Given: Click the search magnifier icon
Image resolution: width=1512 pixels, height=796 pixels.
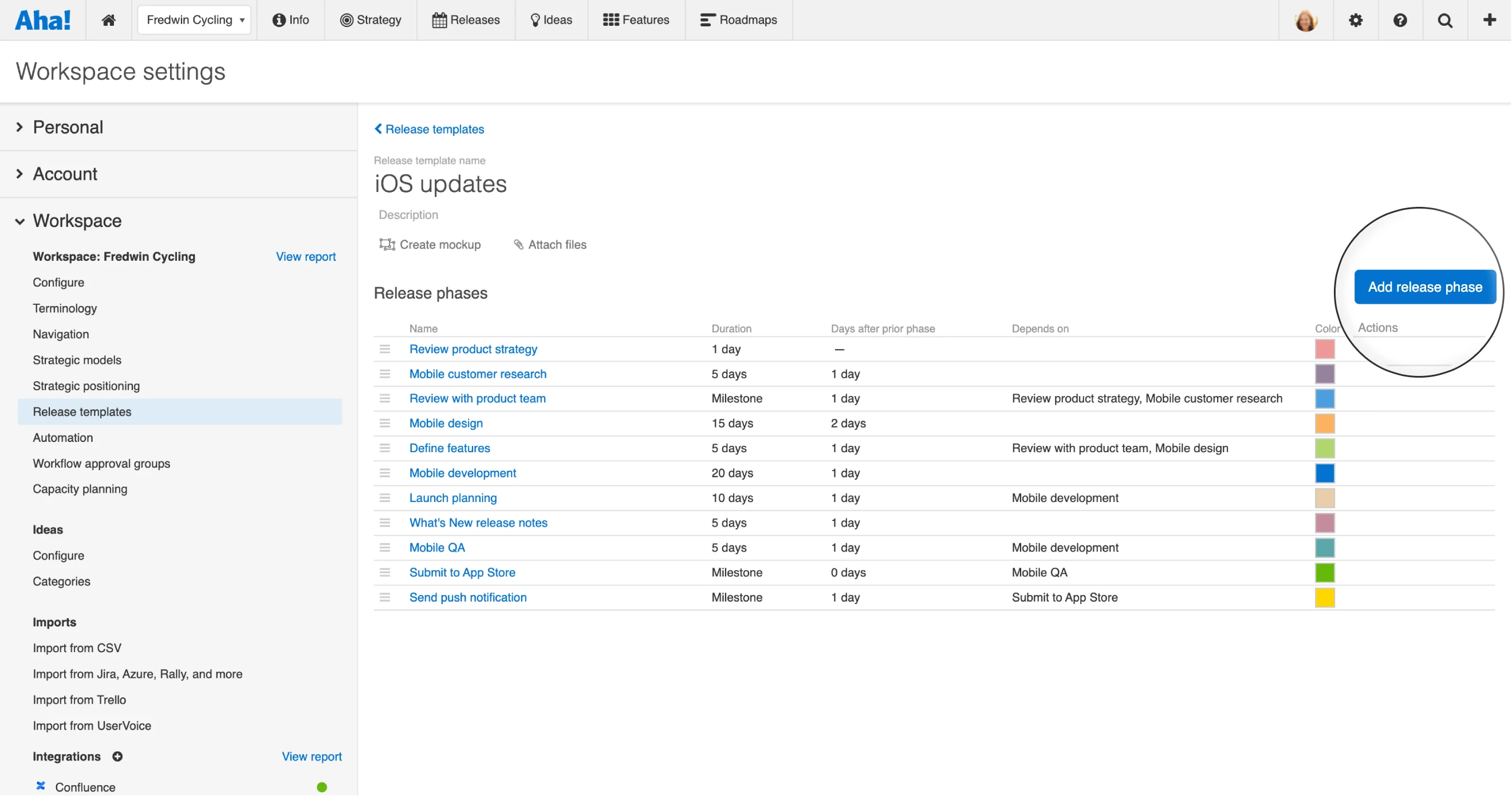Looking at the screenshot, I should pos(1444,20).
